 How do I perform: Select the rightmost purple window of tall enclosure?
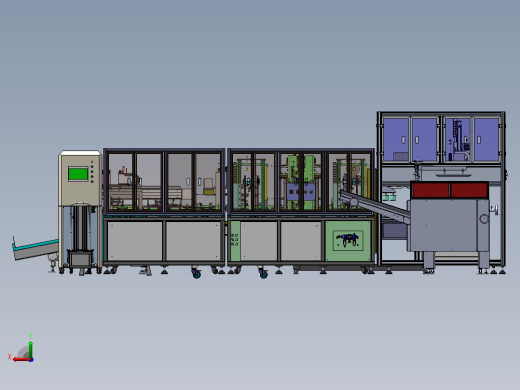click(x=486, y=140)
